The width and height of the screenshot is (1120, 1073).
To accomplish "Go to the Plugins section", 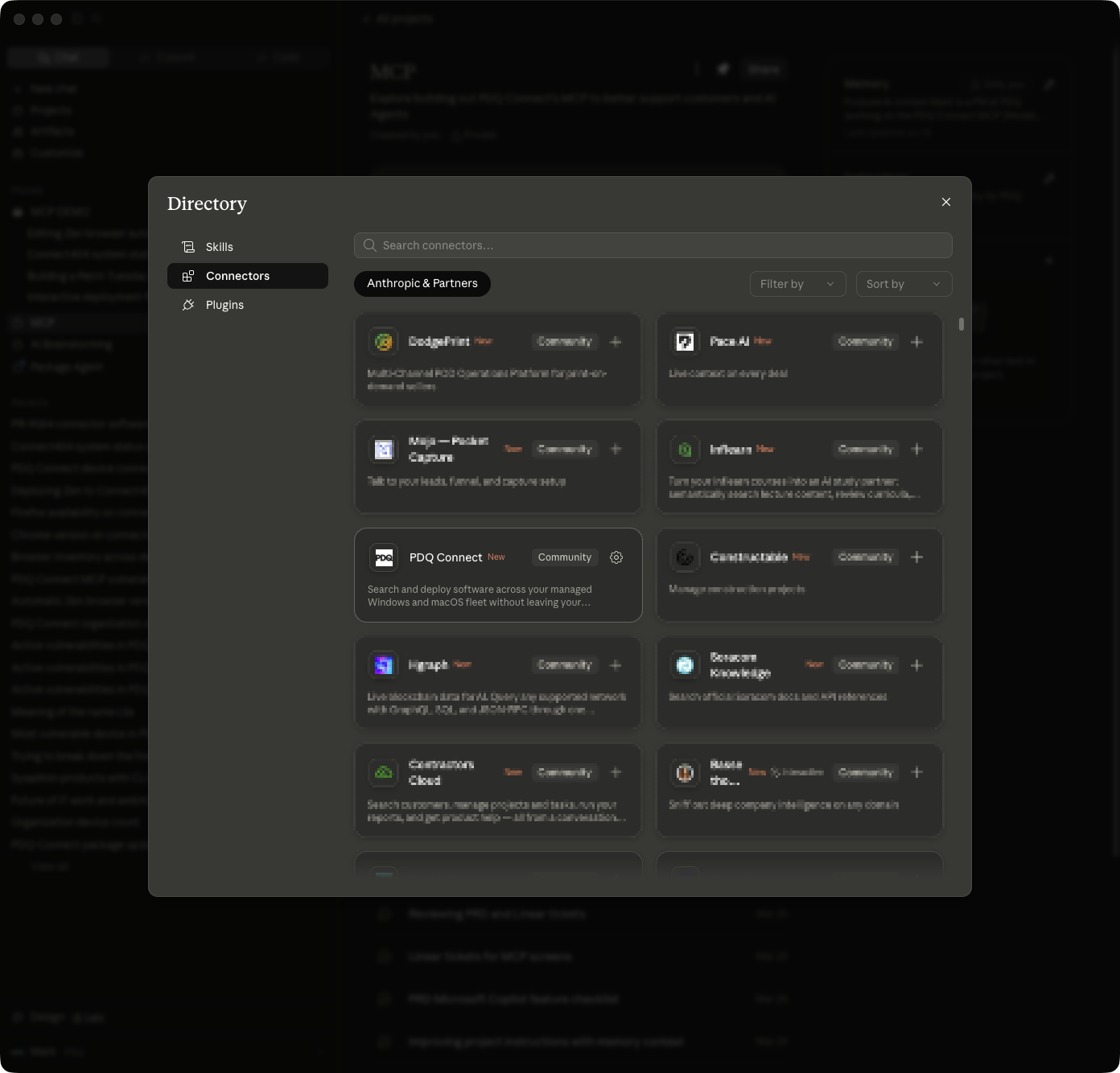I will (x=248, y=305).
